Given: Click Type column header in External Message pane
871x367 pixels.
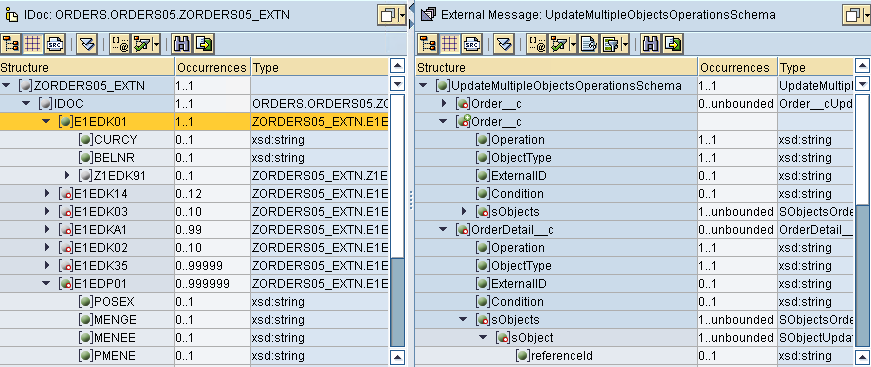Looking at the screenshot, I should coord(815,68).
